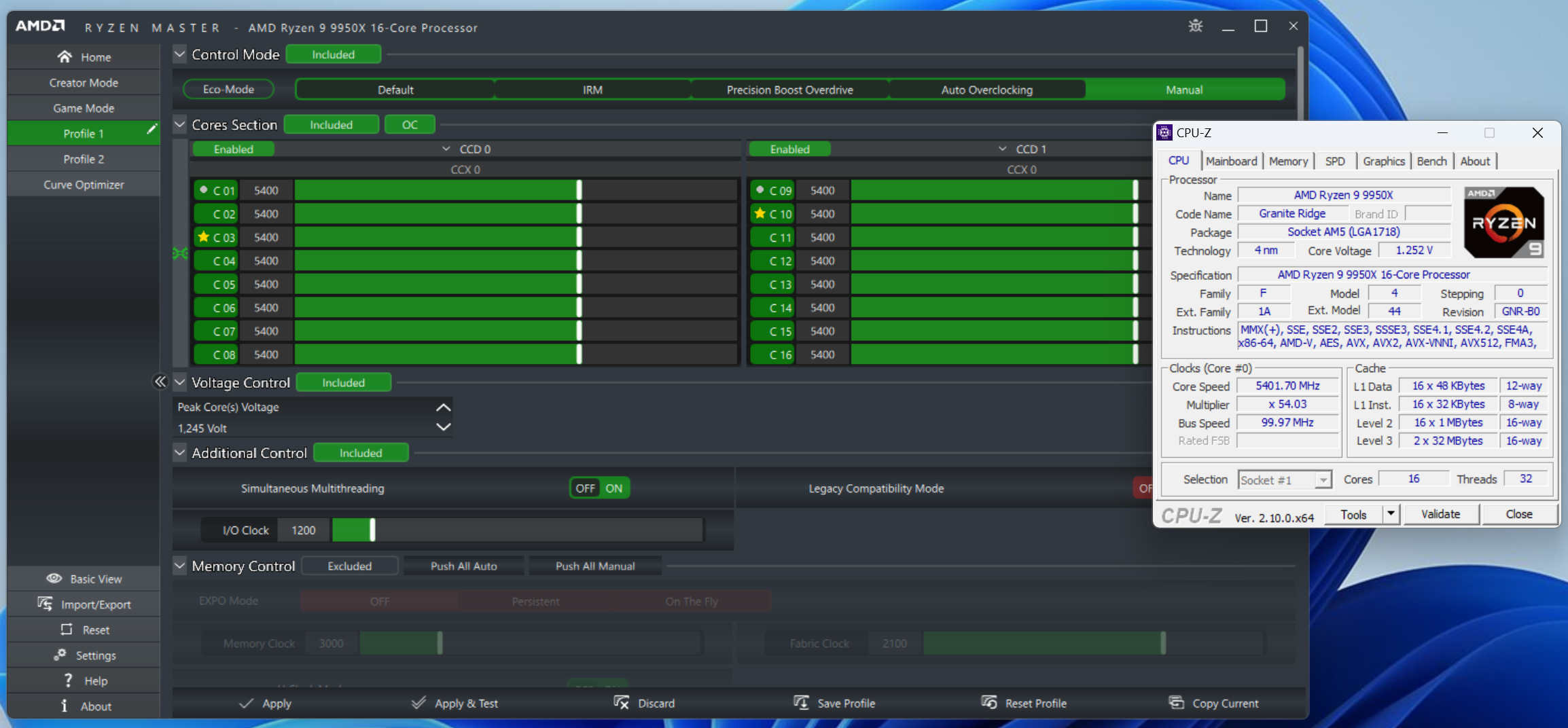Toggle Control Mode Included button
Screen dimensions: 1568x728
click(x=333, y=54)
